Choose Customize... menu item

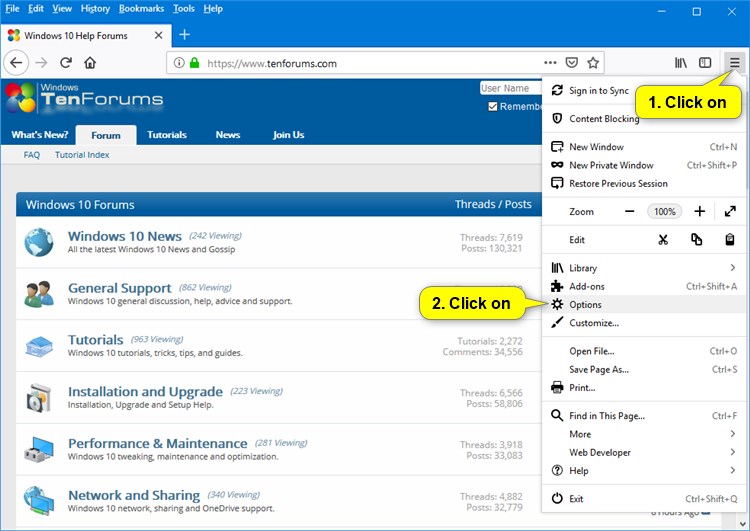[644, 323]
